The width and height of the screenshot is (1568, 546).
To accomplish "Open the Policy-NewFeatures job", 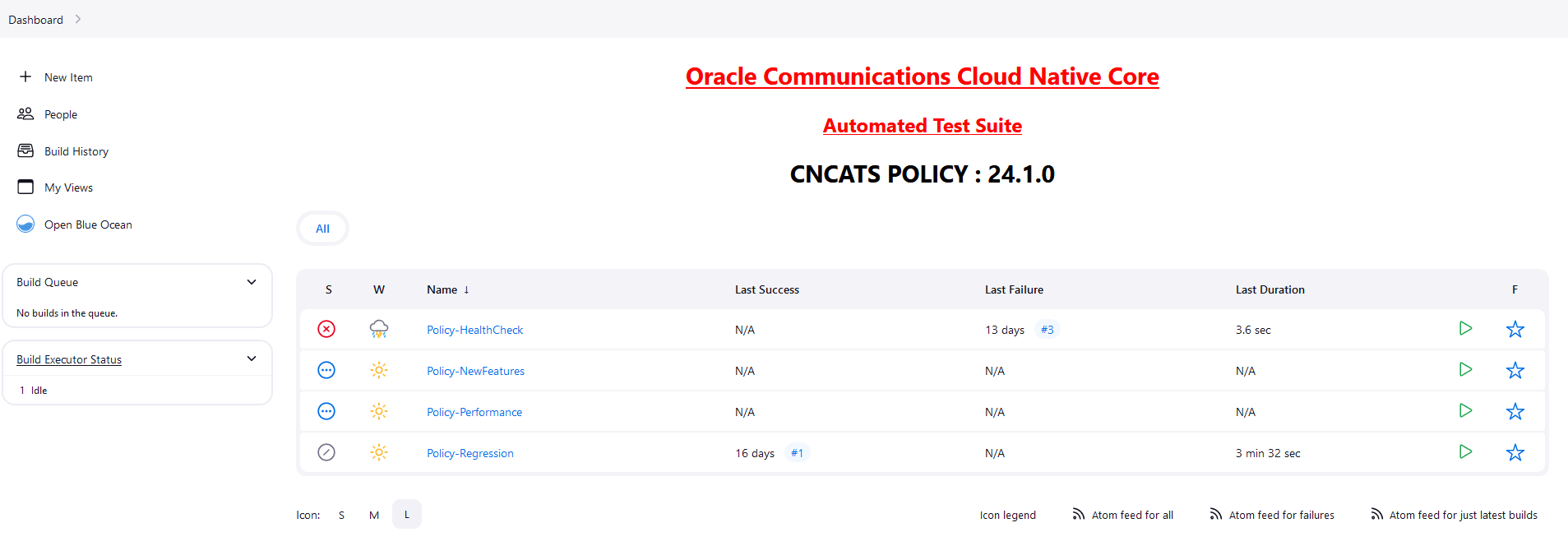I will [x=475, y=371].
